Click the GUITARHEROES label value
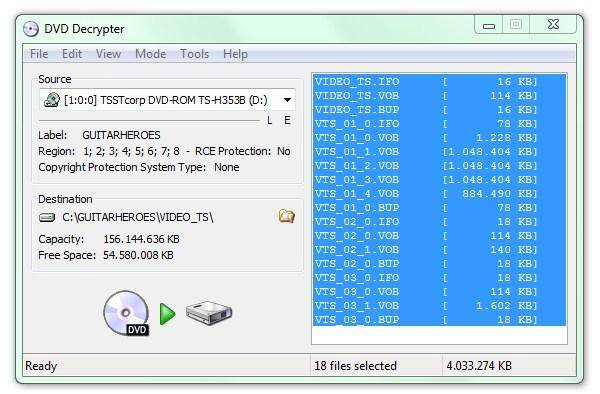Image resolution: width=600 pixels, height=394 pixels. tap(121, 135)
